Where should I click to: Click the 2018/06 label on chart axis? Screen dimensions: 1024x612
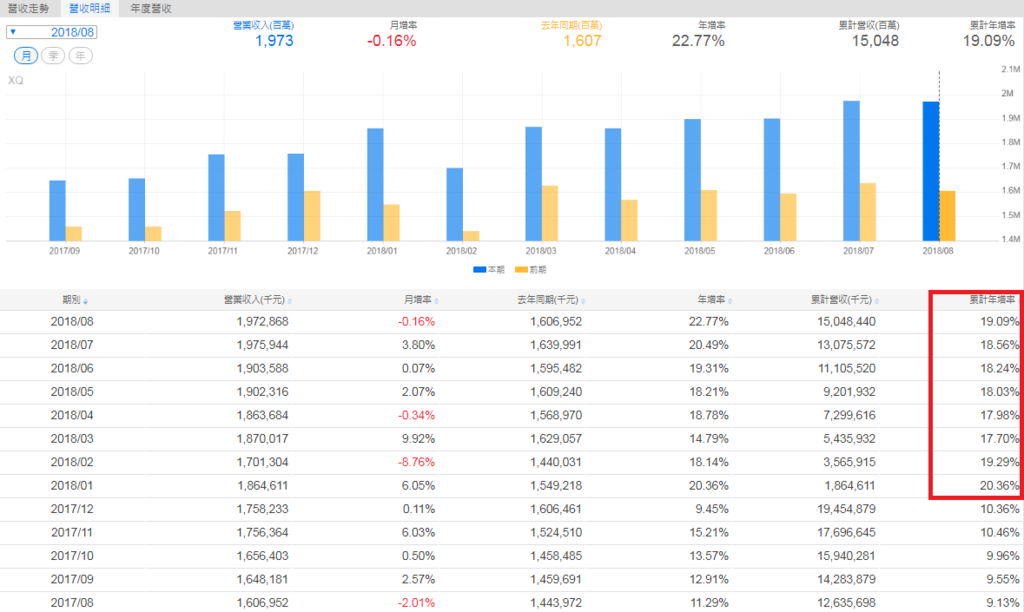pos(779,251)
